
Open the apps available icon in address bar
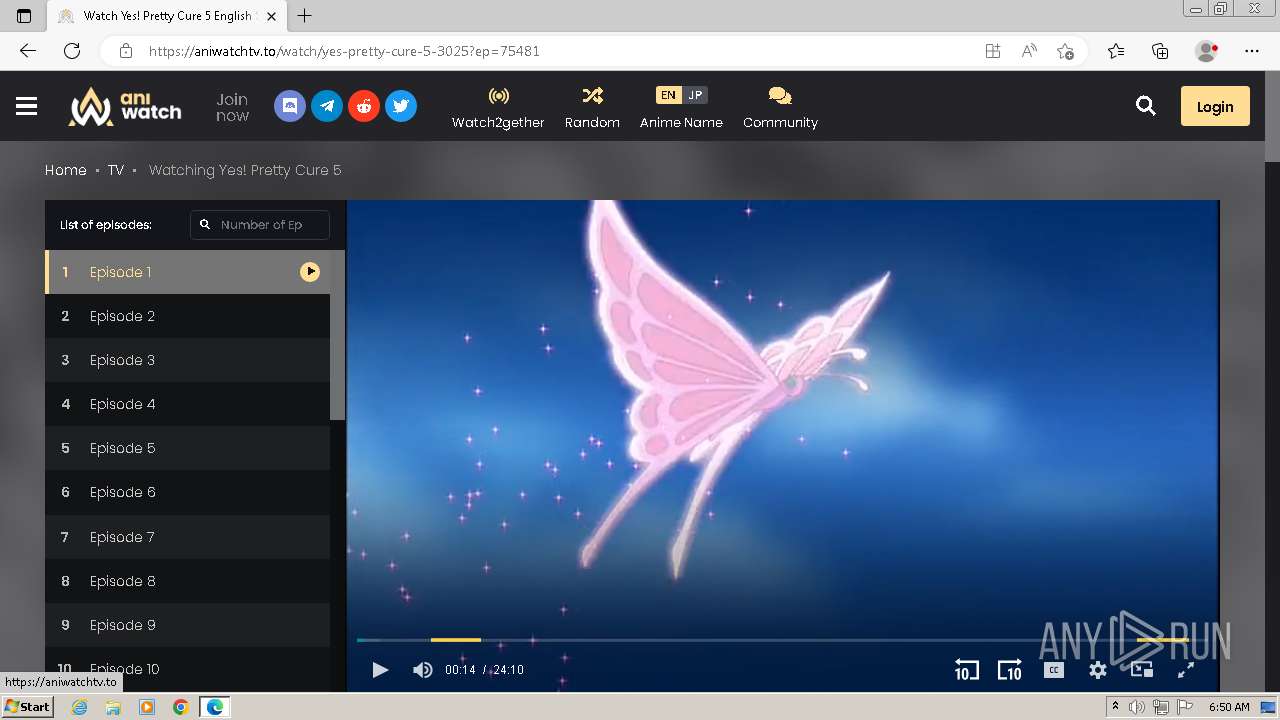[x=993, y=51]
